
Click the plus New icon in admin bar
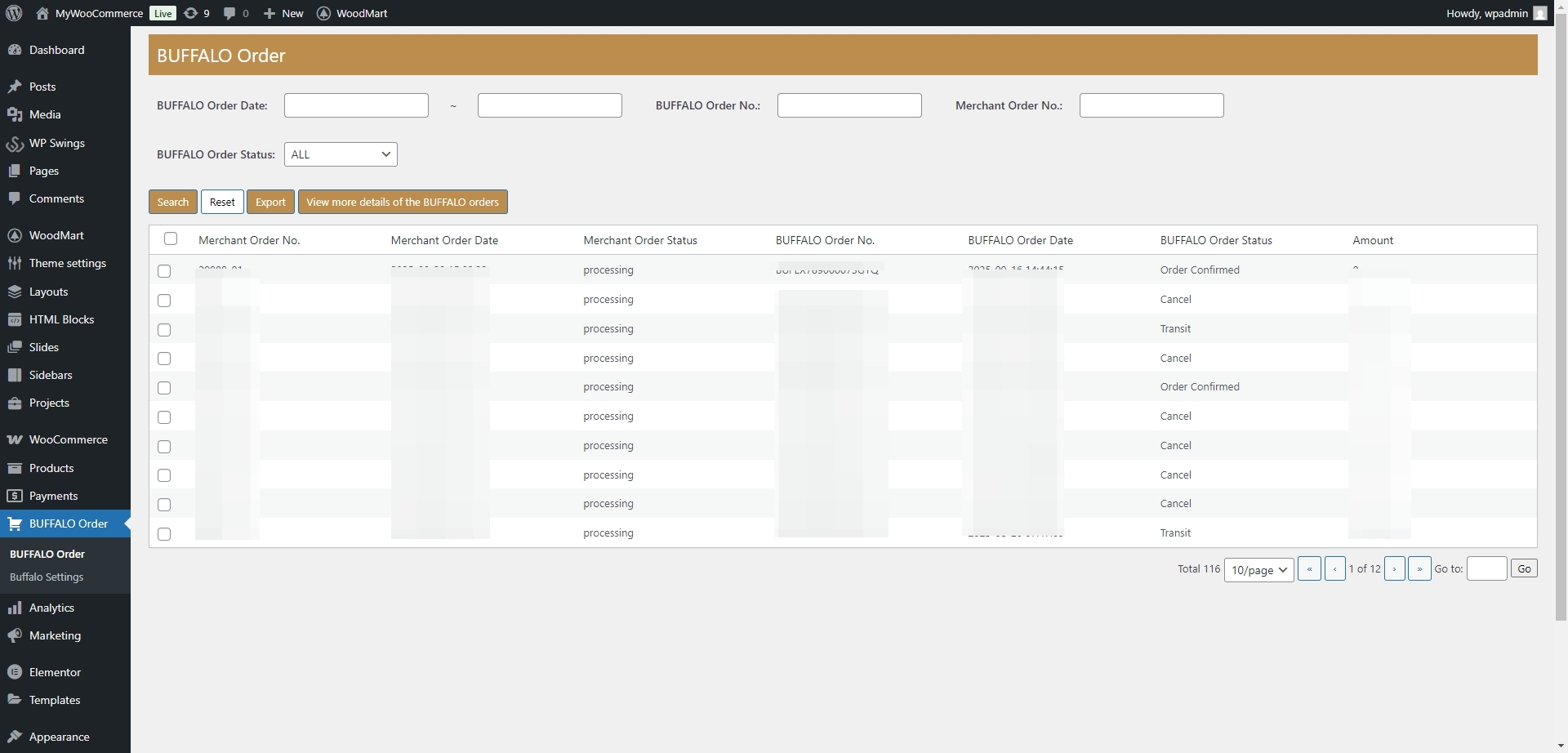click(269, 13)
